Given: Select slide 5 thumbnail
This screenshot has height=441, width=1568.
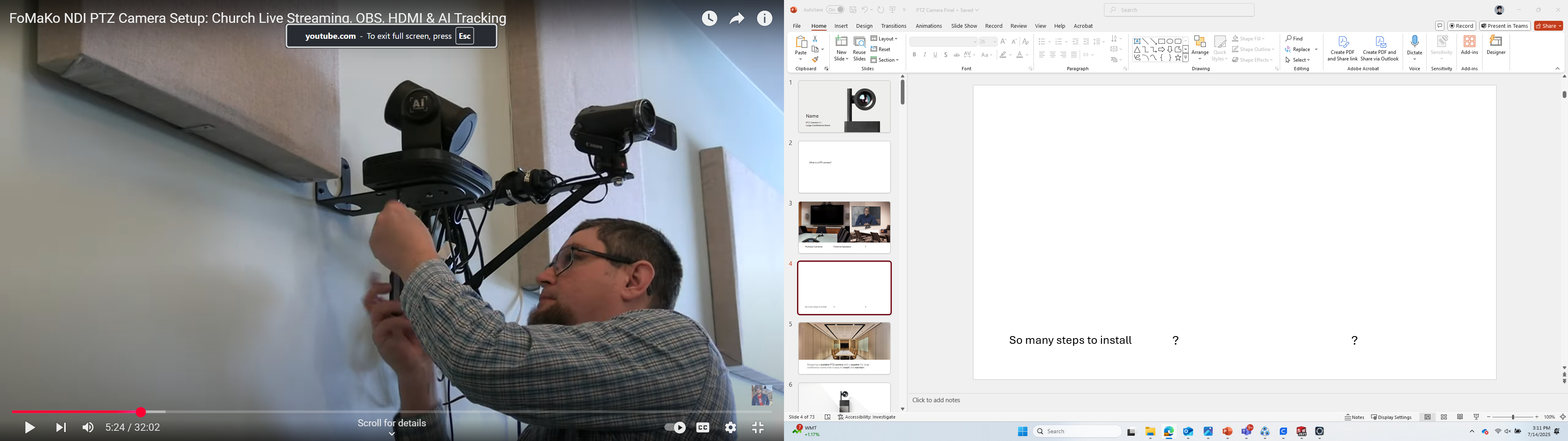Looking at the screenshot, I should point(844,348).
